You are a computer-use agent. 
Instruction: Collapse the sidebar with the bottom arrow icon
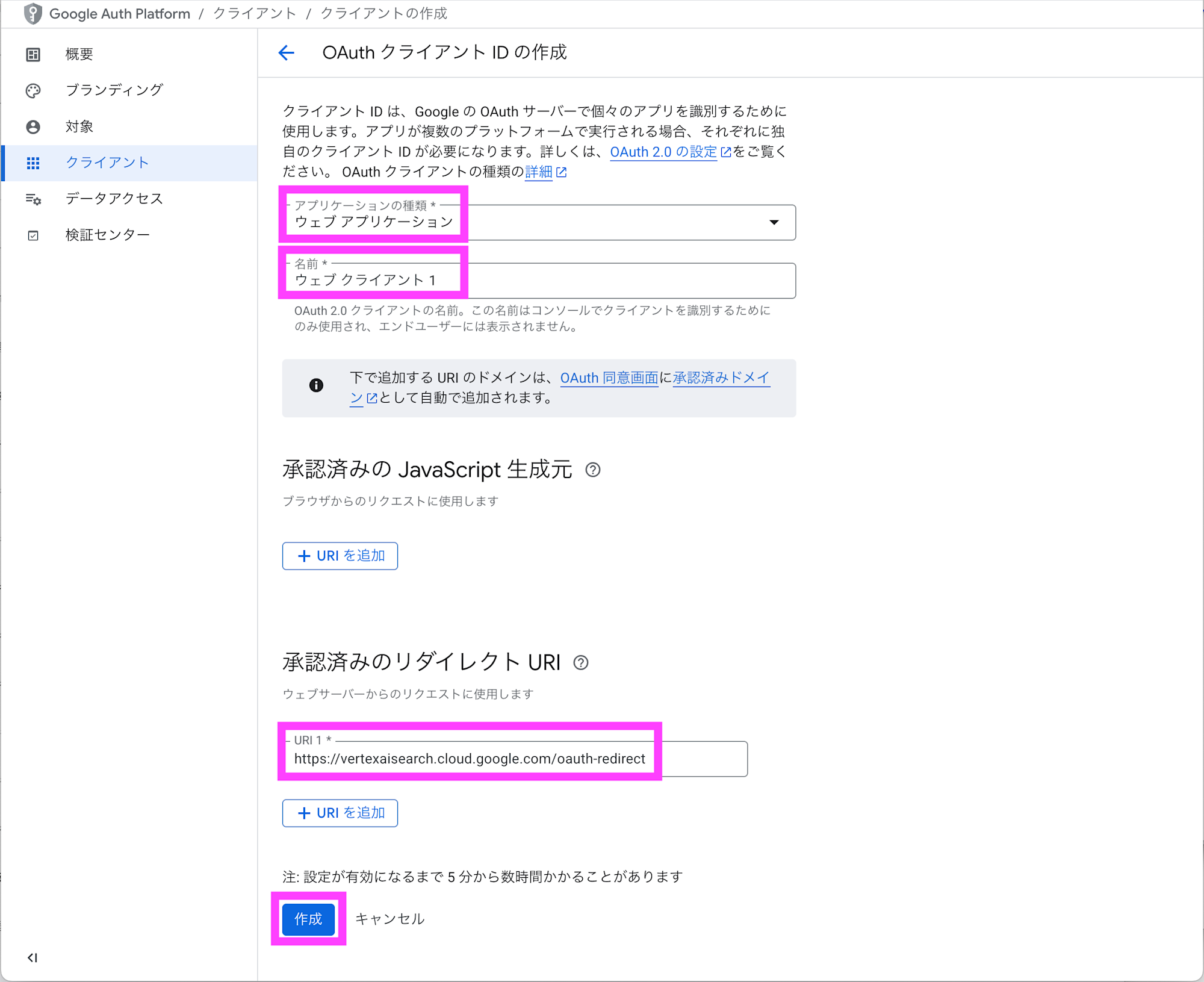[33, 957]
